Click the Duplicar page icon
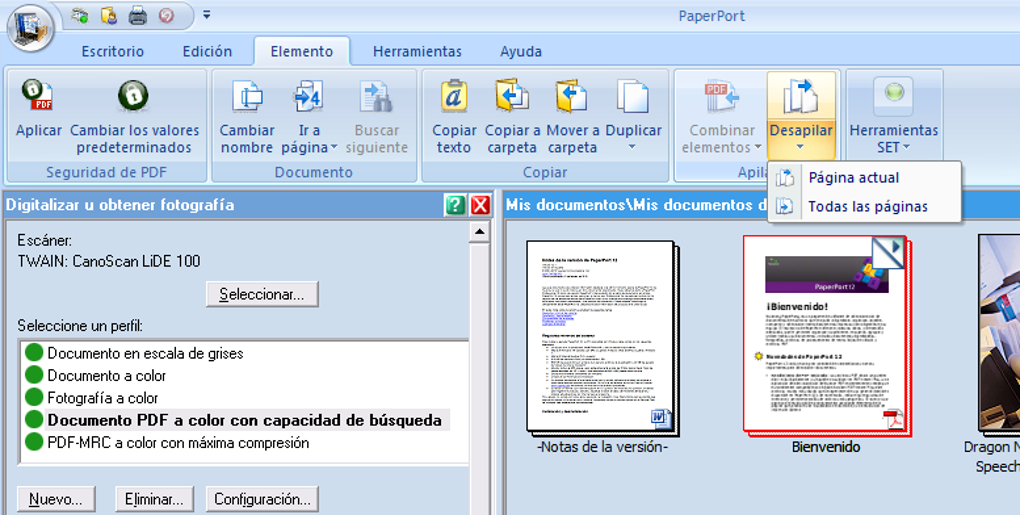Image resolution: width=1020 pixels, height=515 pixels. pyautogui.click(x=633, y=97)
